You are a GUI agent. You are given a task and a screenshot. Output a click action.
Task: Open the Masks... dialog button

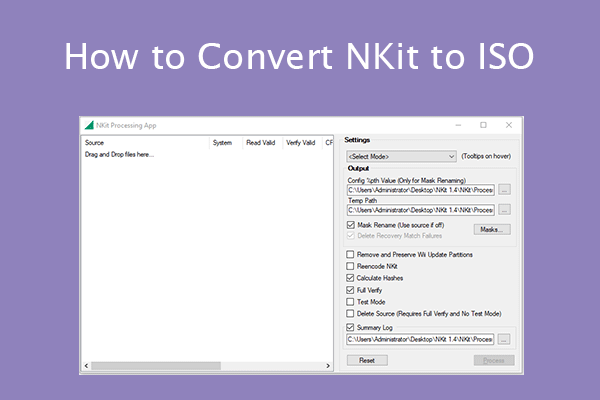click(492, 229)
